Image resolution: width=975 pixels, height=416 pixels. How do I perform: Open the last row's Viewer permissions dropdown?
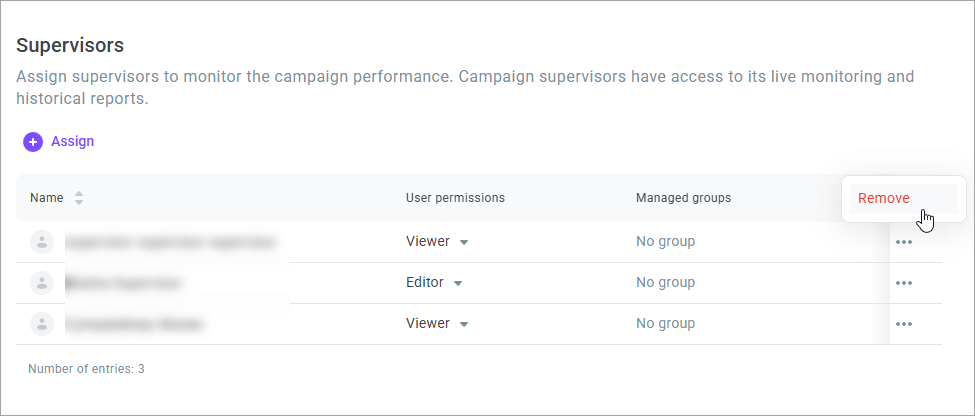(x=463, y=324)
